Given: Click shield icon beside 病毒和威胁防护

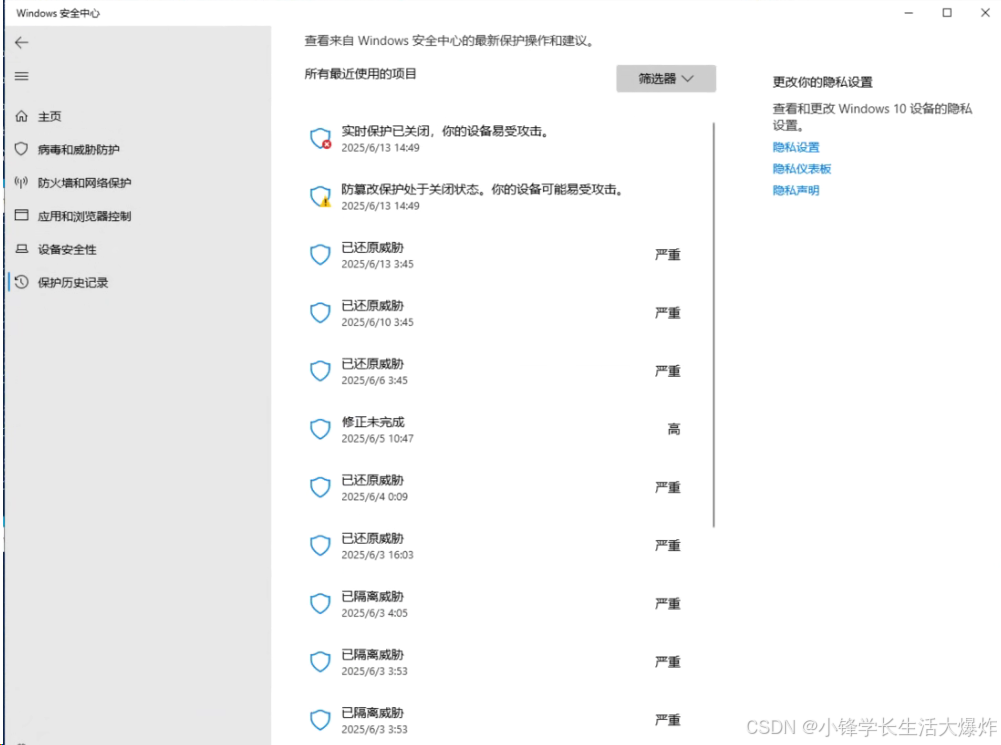Looking at the screenshot, I should (x=22, y=149).
